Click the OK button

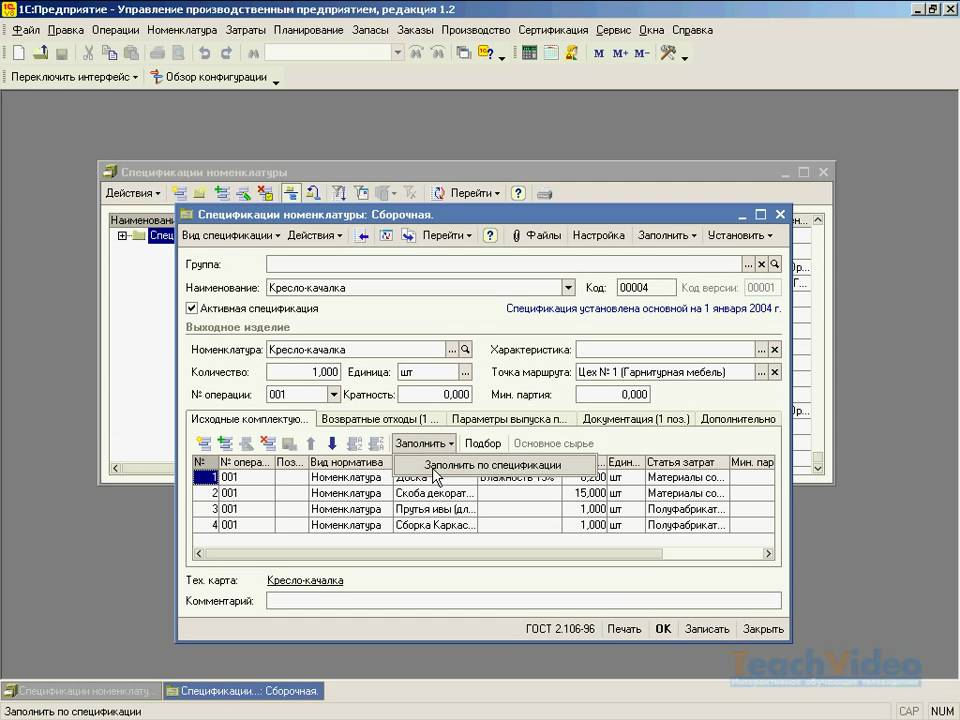click(x=663, y=629)
